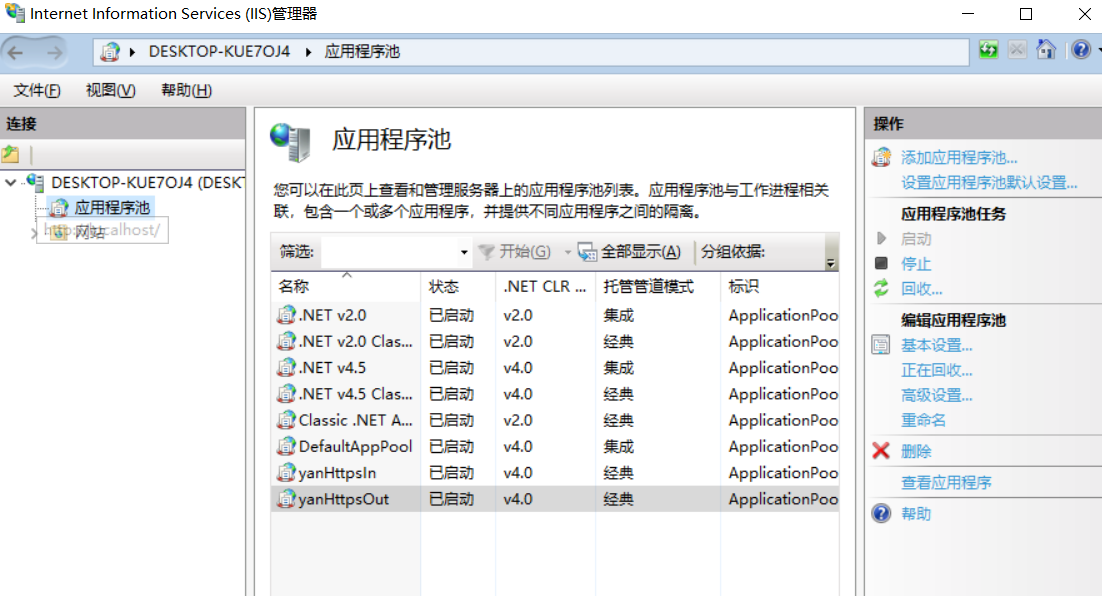
Task: Collapse the DESKTOP-KUE7OJ4 server tree node
Action: pos(11,183)
